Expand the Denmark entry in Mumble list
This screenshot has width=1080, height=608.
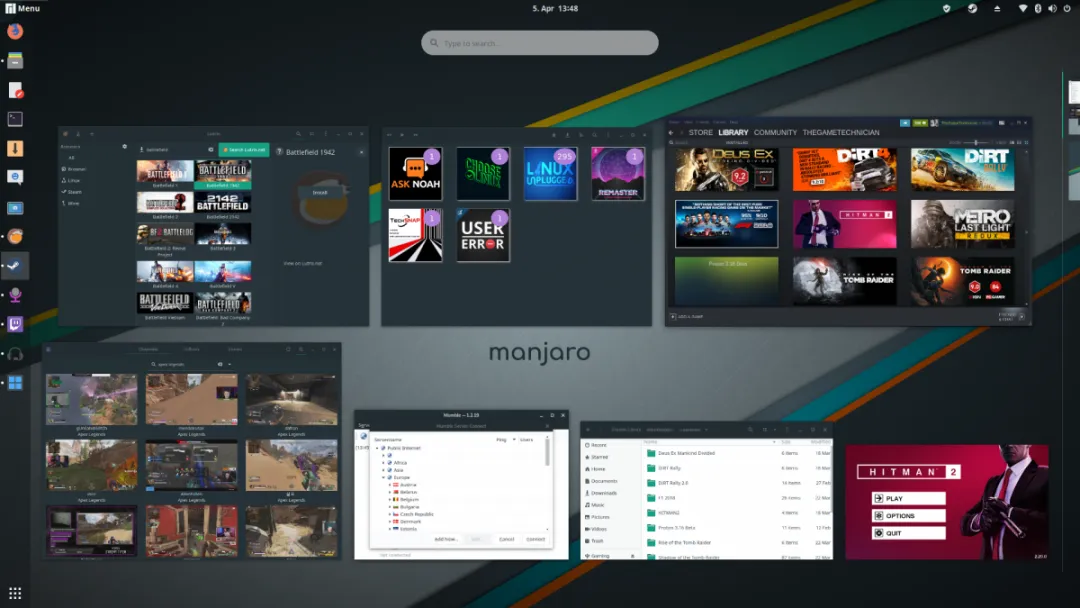390,521
